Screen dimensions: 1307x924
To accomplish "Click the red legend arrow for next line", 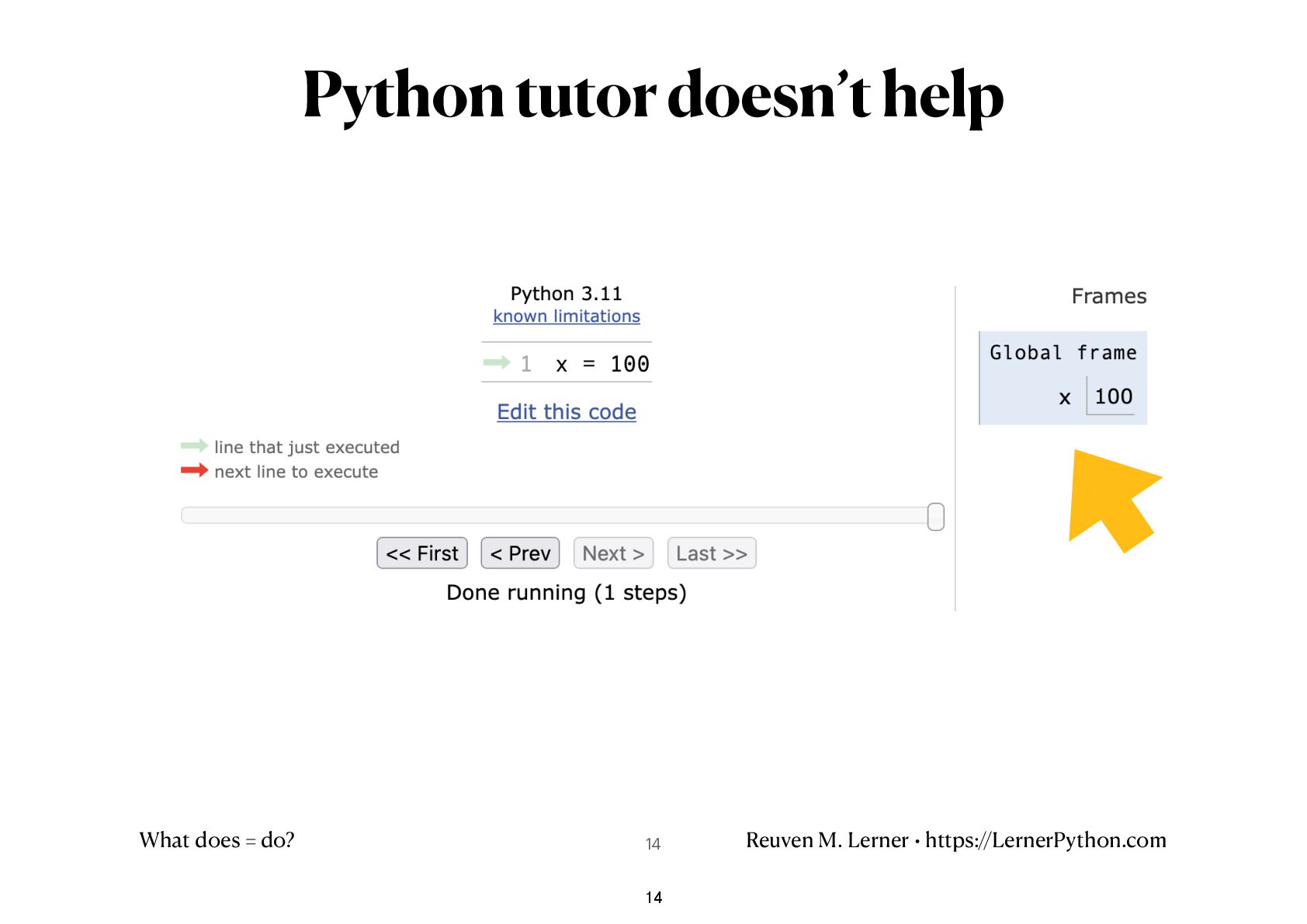I will (x=194, y=470).
